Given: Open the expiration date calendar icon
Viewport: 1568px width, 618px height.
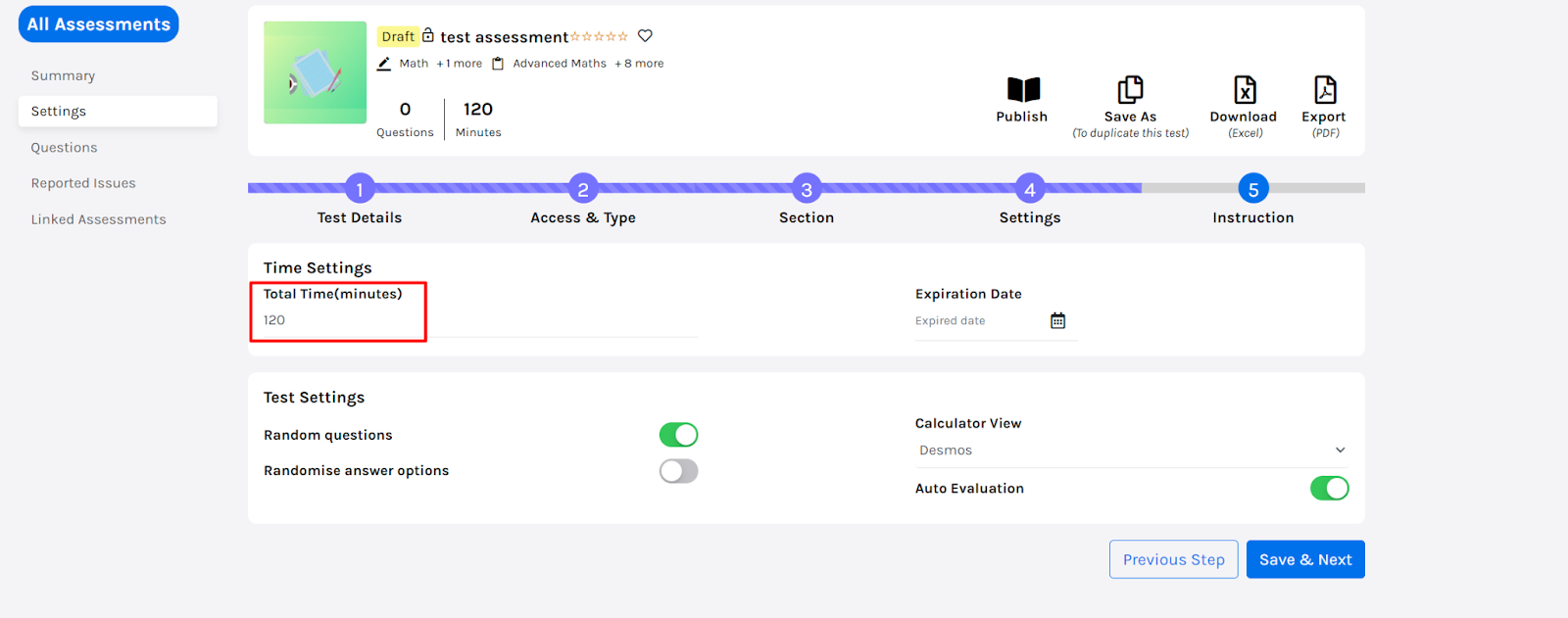Looking at the screenshot, I should click(1057, 321).
